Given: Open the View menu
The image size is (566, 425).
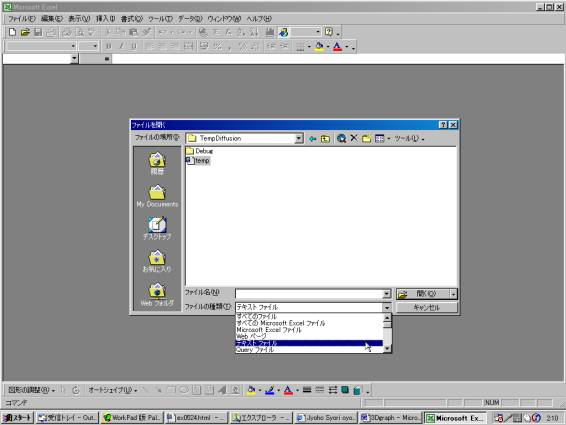Looking at the screenshot, I should point(79,19).
